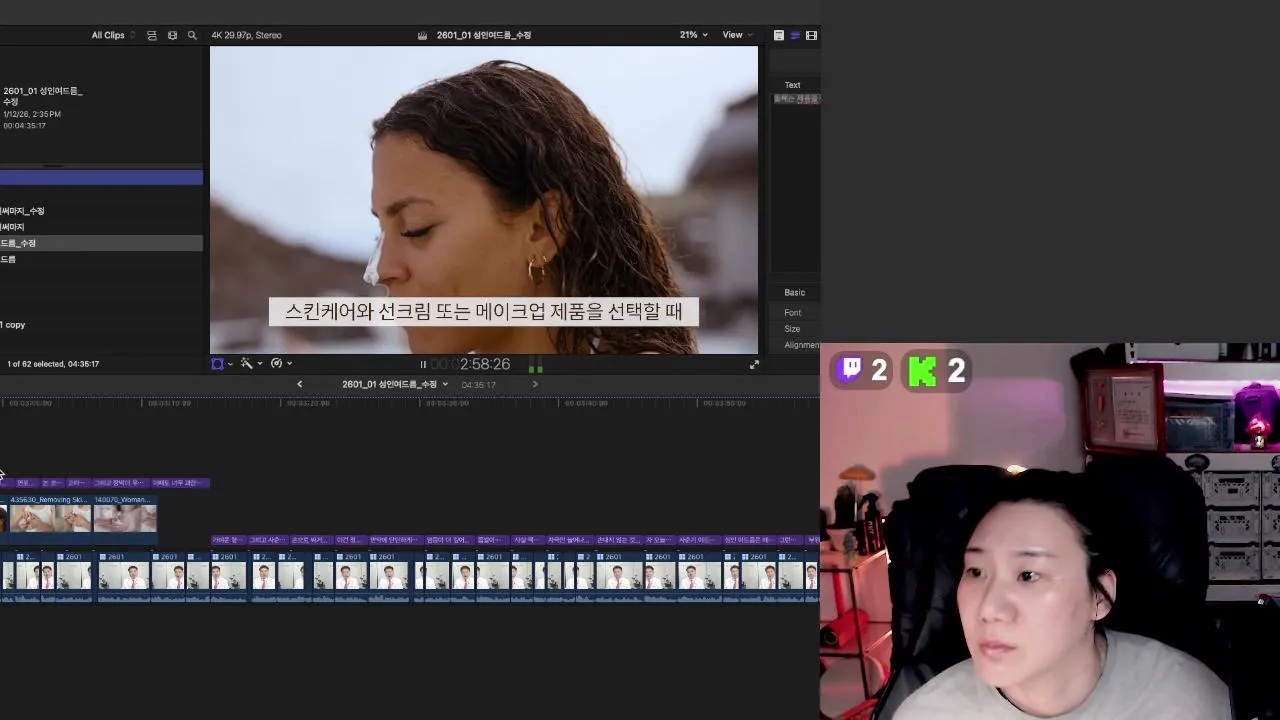Screen dimensions: 1280x720
Task: Select the purple title clip '손으로 짜거...'
Action: 311,540
